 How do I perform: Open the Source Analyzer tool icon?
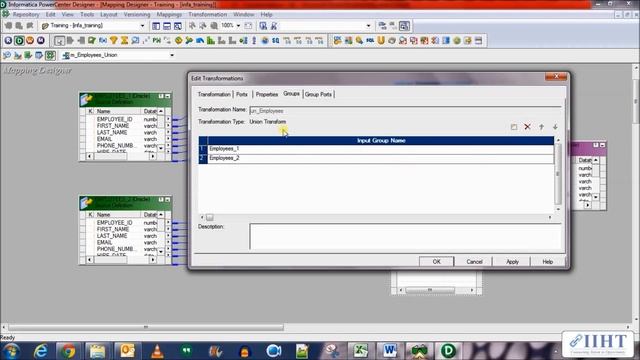(x=7, y=55)
